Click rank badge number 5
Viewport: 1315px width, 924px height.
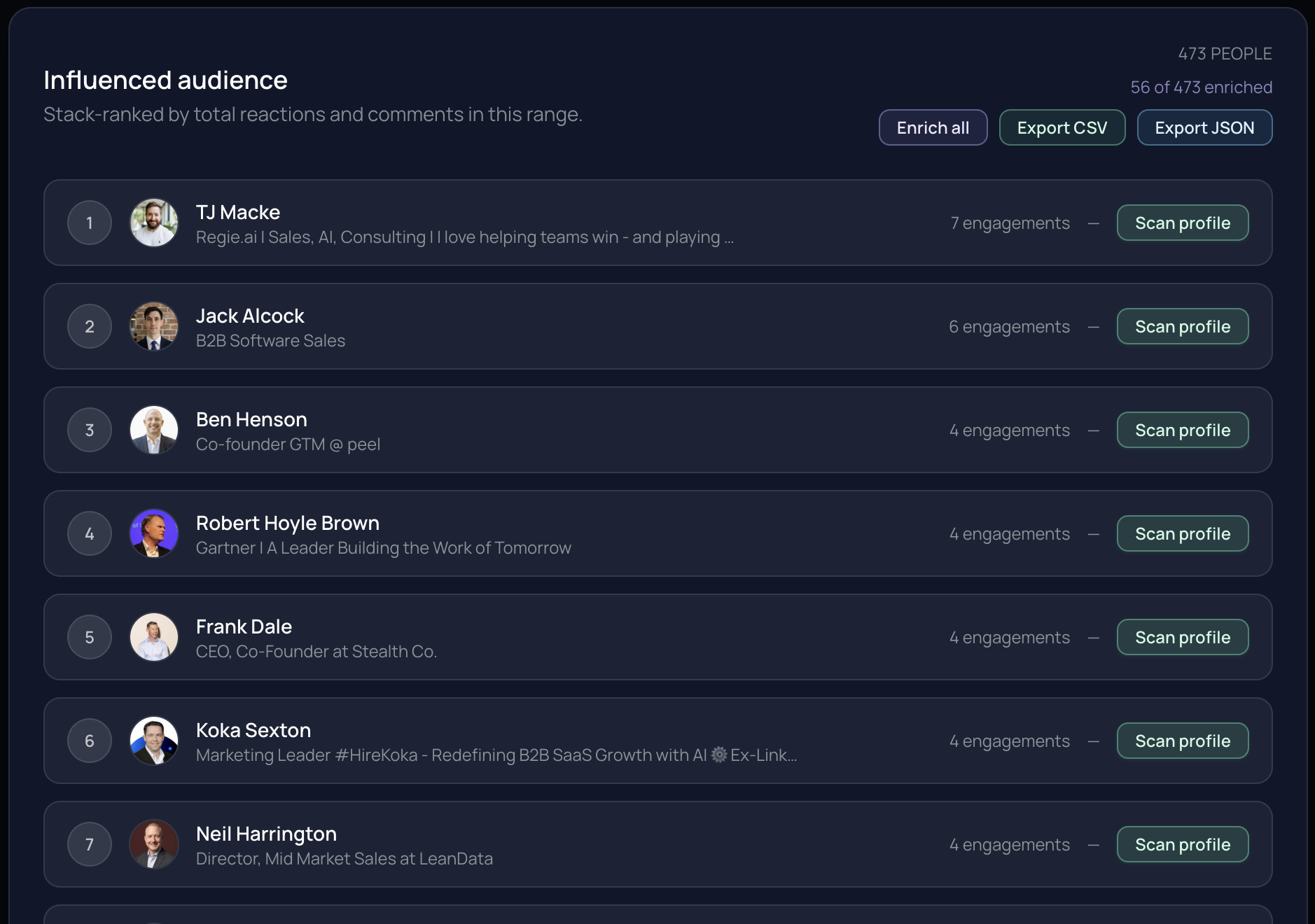pos(90,637)
